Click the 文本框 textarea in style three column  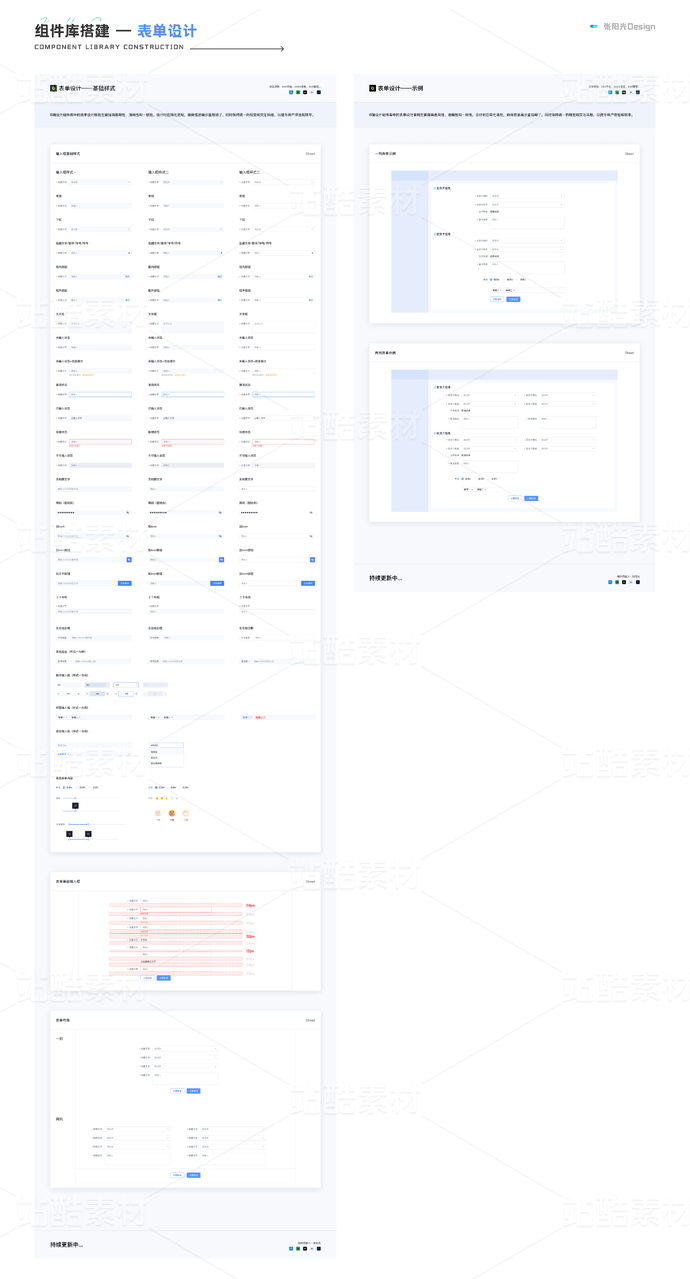click(x=283, y=326)
